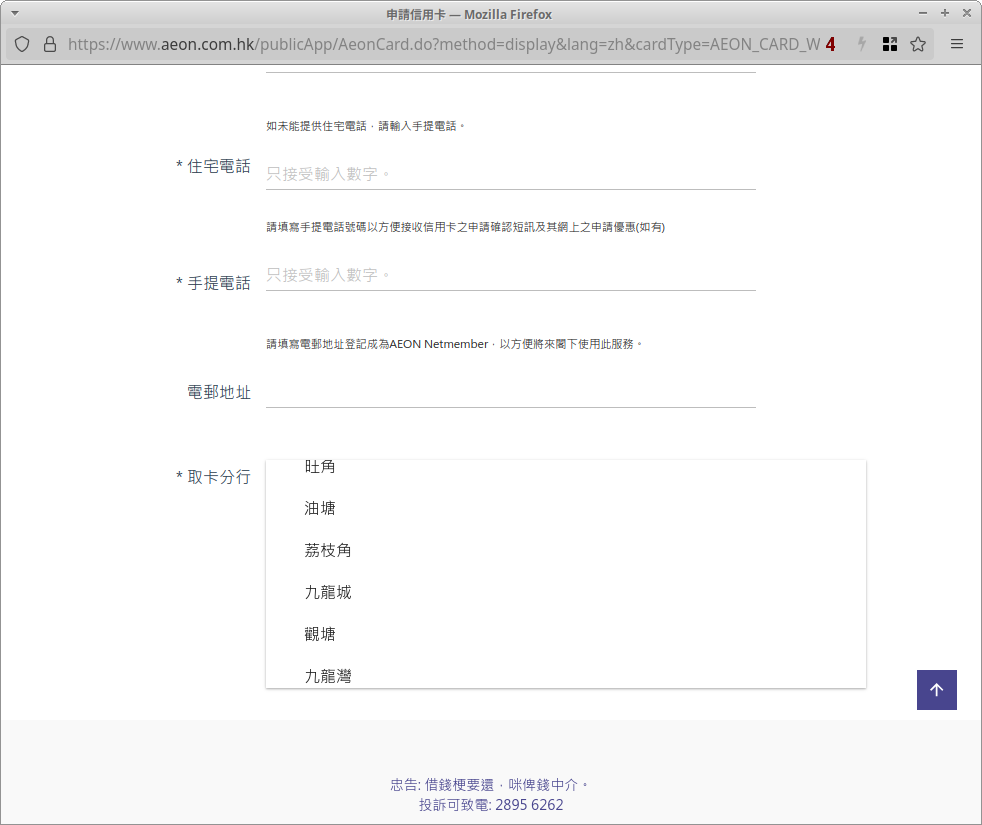The image size is (982, 825).
Task: Close the Firefox window
Action: 967,13
